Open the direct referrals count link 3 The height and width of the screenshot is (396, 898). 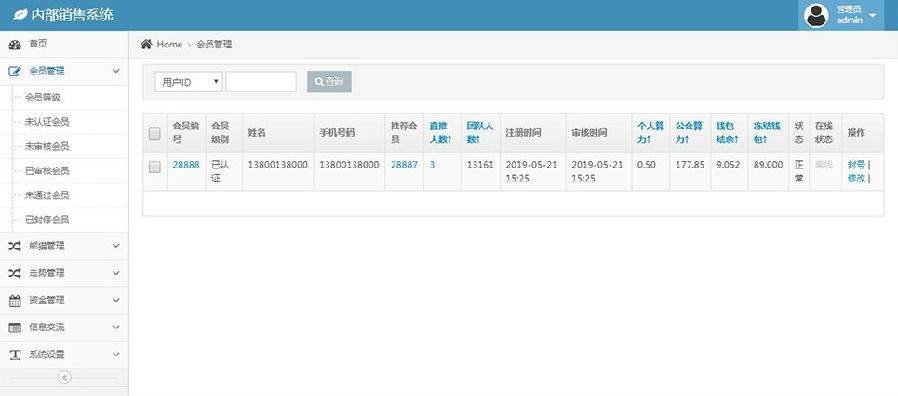tap(432, 164)
